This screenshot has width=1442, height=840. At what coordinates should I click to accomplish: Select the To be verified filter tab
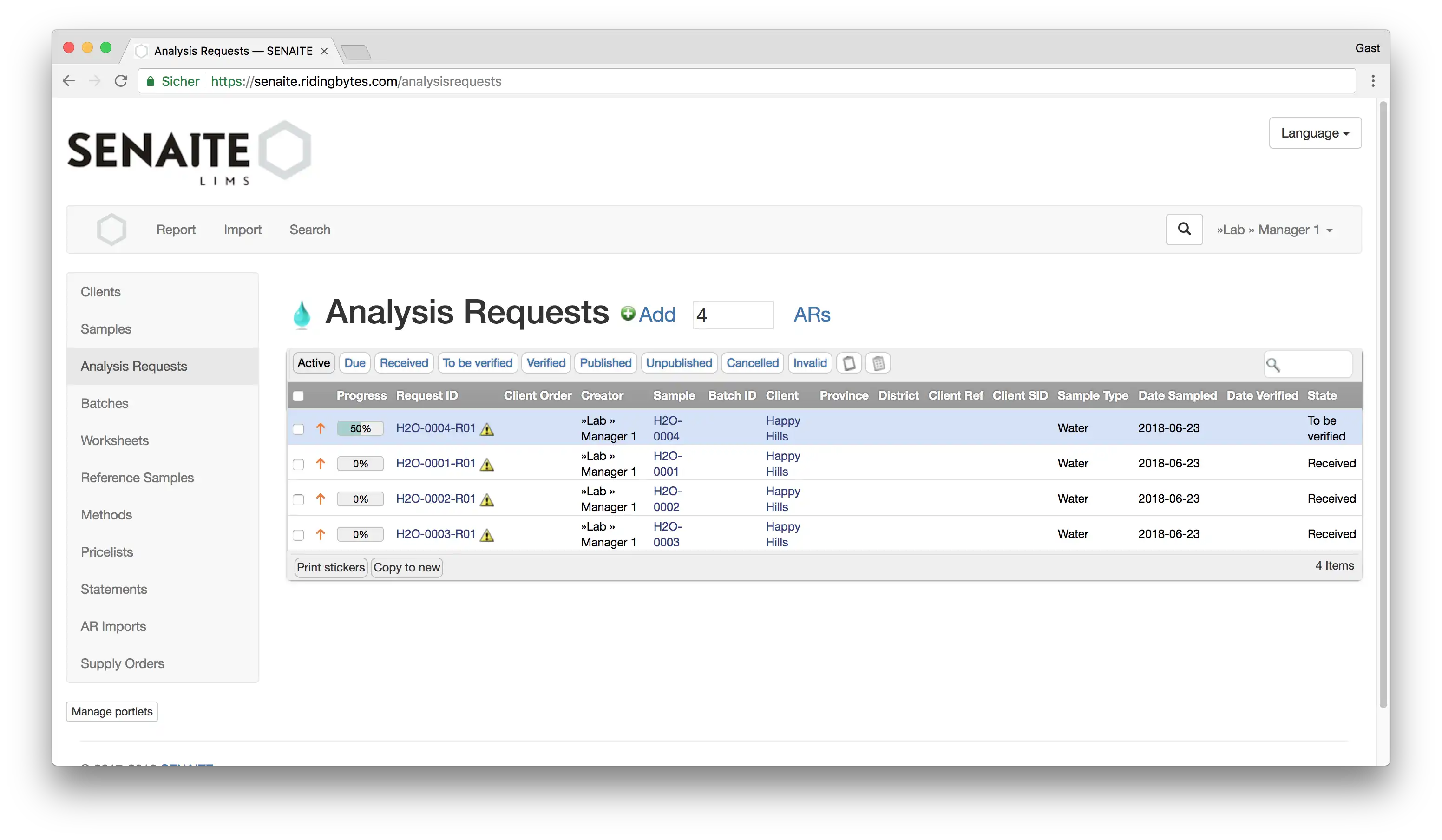(x=476, y=363)
